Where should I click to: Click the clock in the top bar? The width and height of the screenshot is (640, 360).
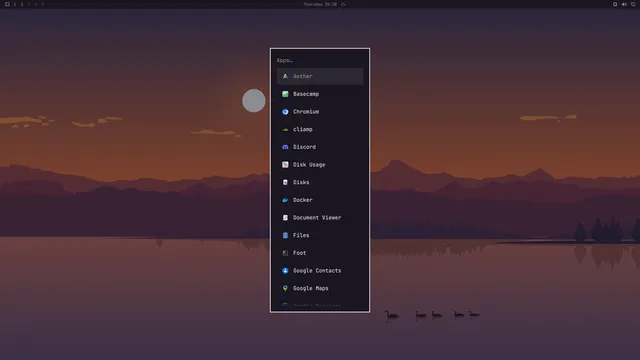pos(320,4)
